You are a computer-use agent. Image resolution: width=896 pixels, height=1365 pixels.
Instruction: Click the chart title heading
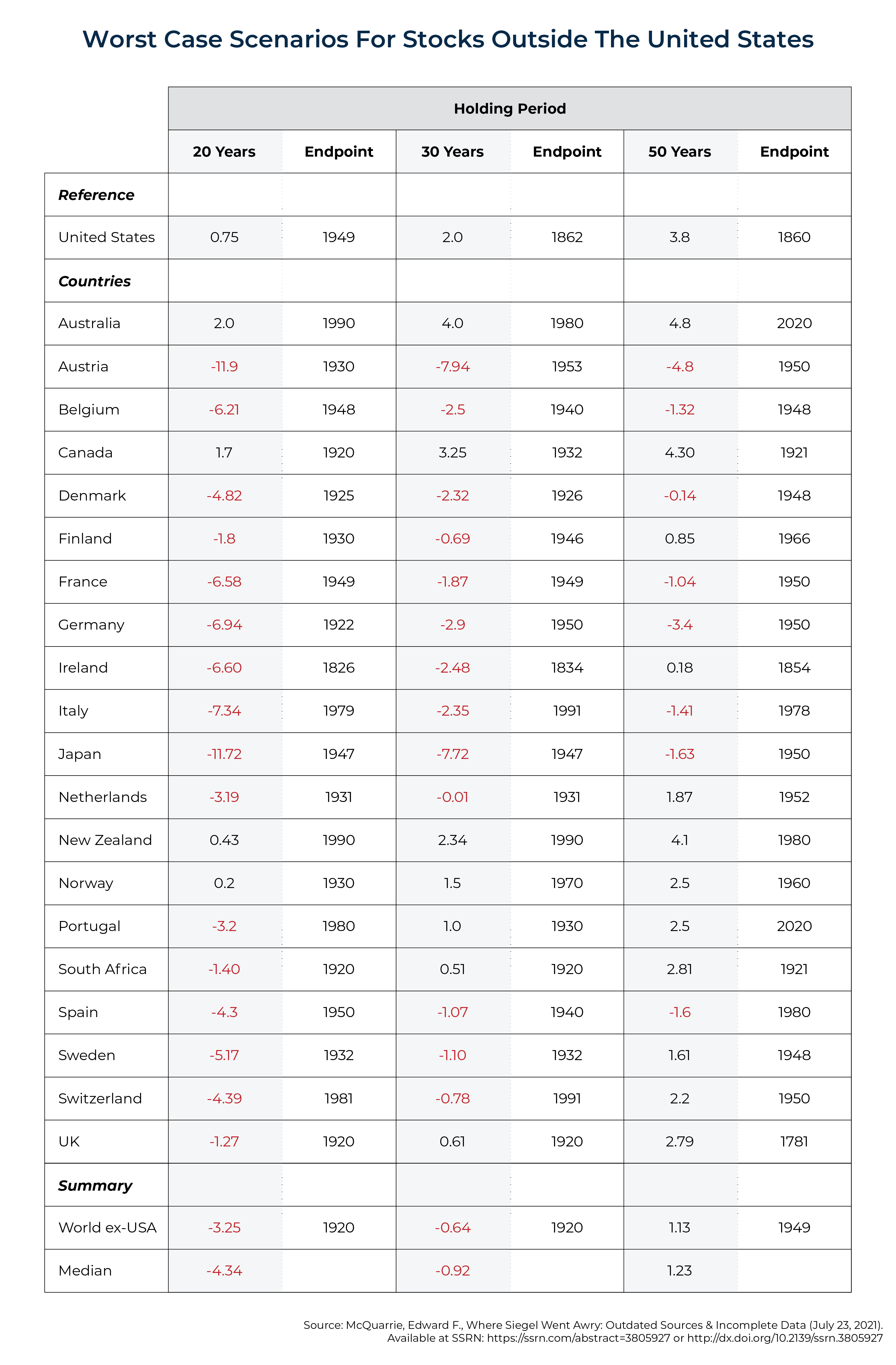point(448,39)
